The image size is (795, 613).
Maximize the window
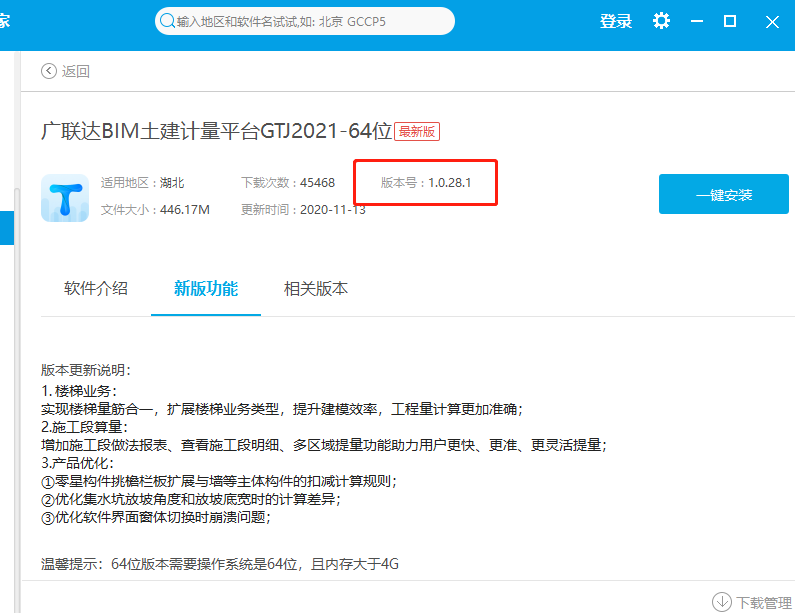tap(730, 21)
